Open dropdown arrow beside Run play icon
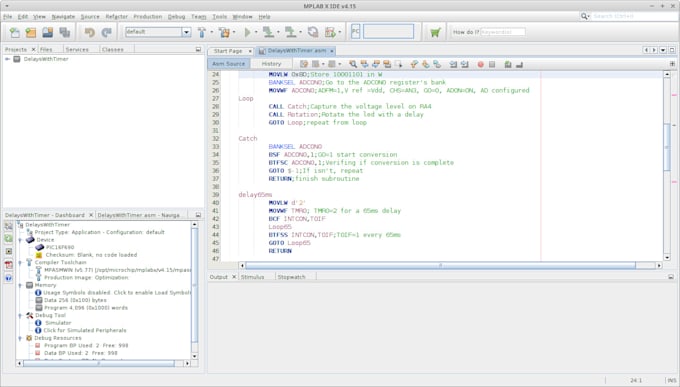The width and height of the screenshot is (680, 387). (256, 32)
